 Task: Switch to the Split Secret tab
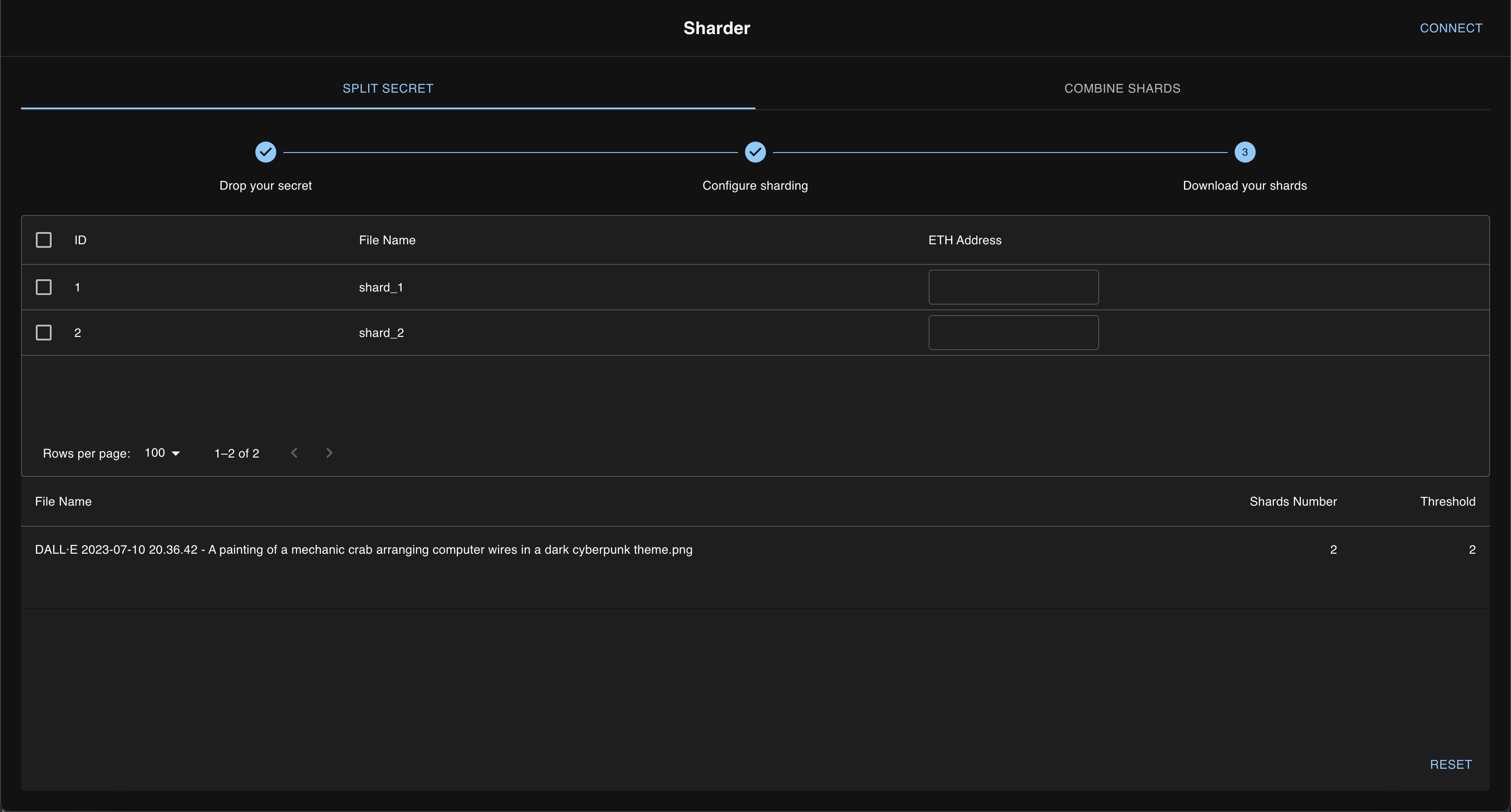(x=388, y=89)
